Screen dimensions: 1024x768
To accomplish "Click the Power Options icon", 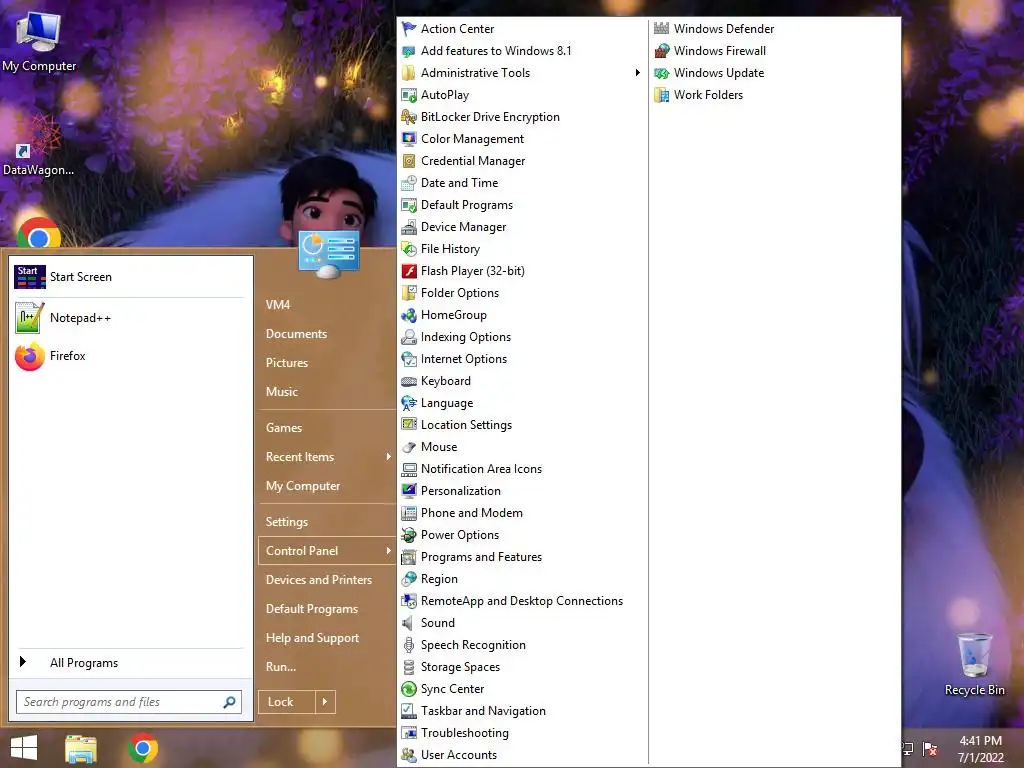I will (409, 535).
